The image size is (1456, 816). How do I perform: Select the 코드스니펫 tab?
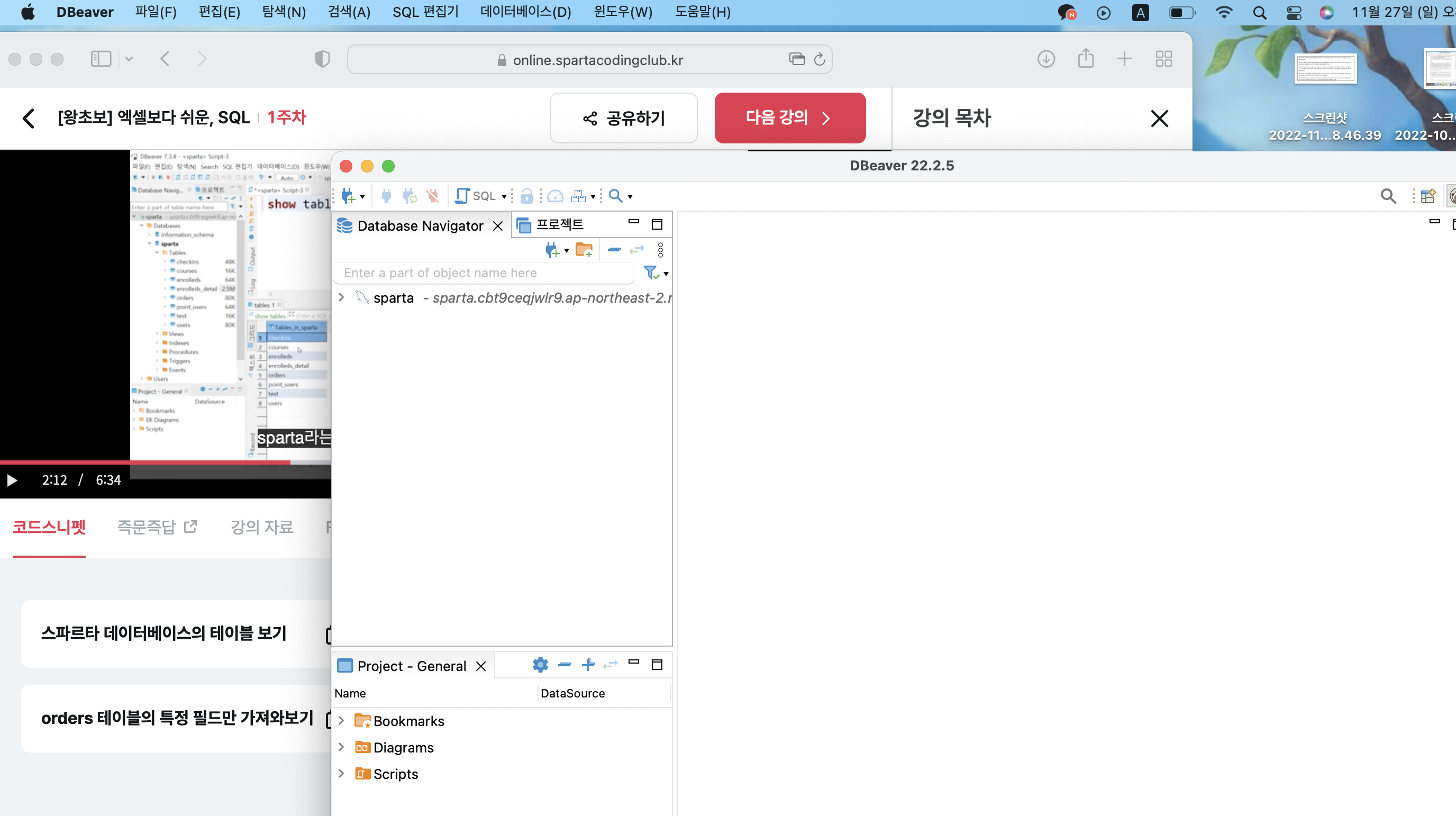(49, 527)
